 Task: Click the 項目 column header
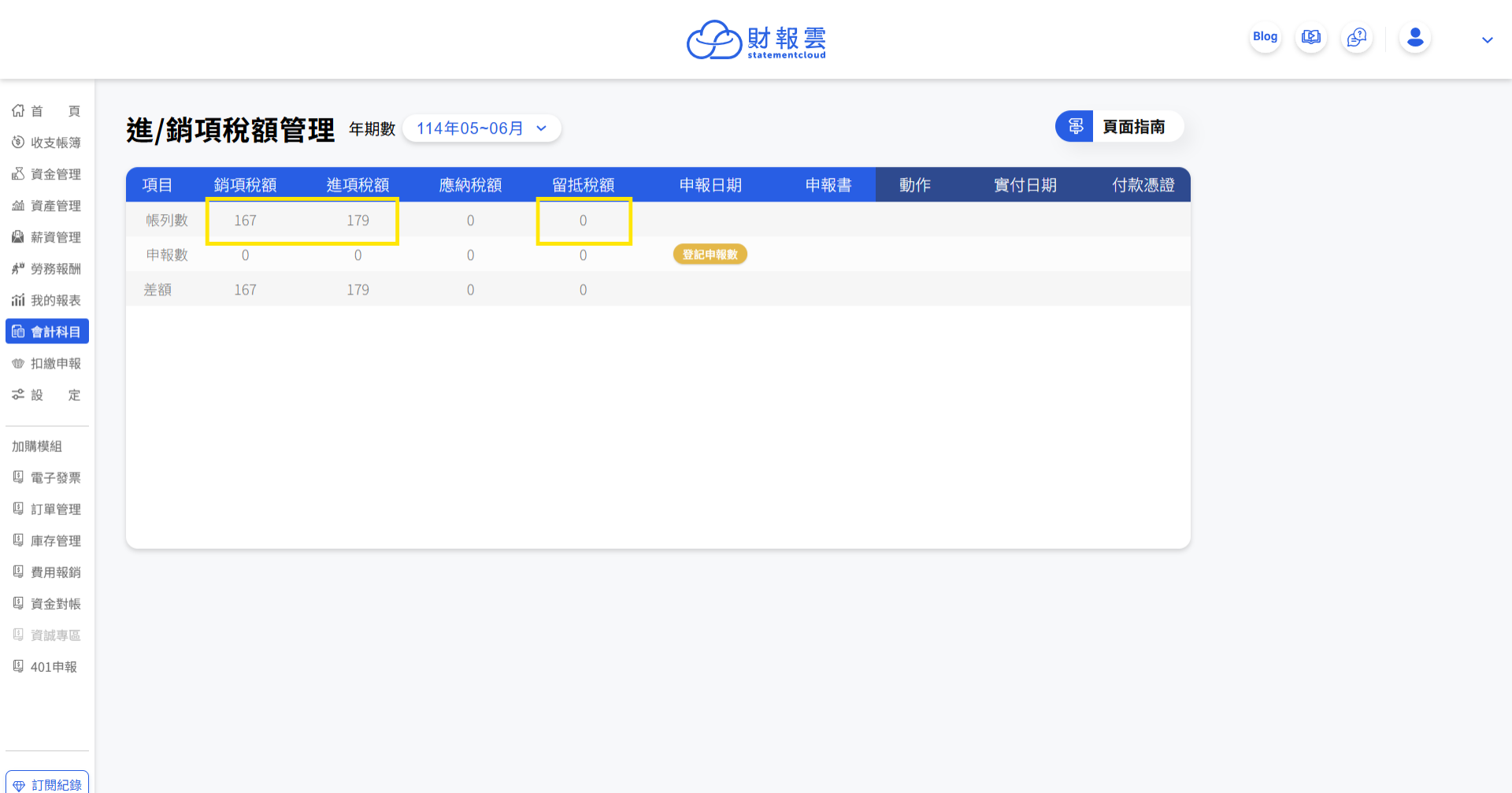[x=157, y=185]
